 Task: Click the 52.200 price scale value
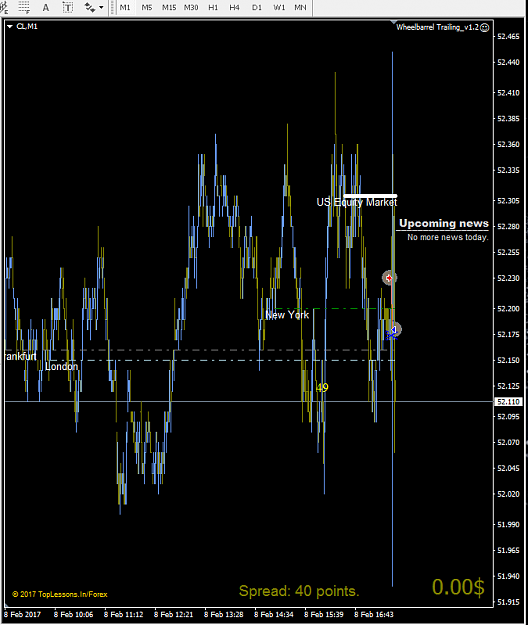(508, 309)
